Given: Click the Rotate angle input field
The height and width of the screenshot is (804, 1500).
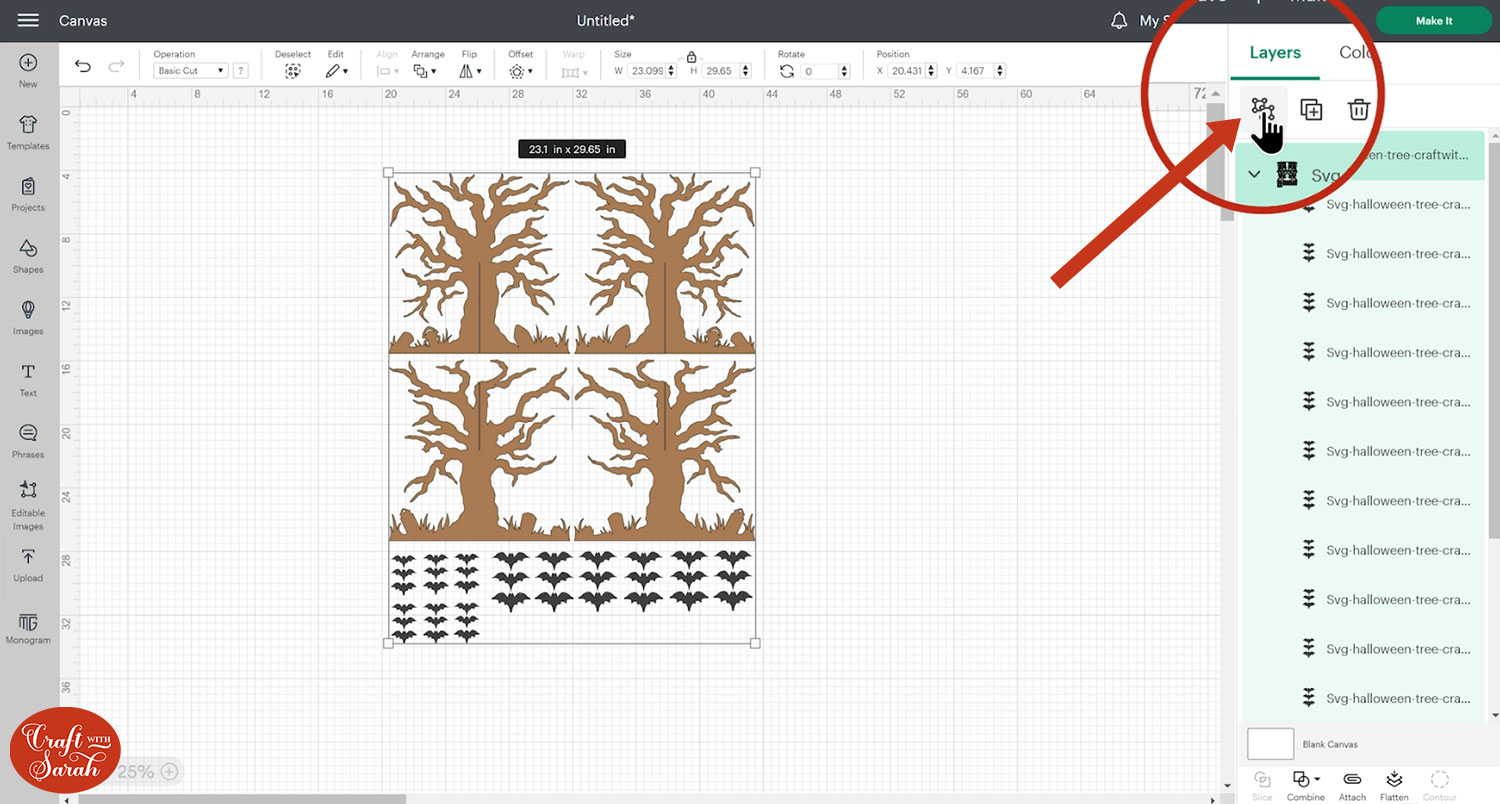Looking at the screenshot, I should coord(819,71).
